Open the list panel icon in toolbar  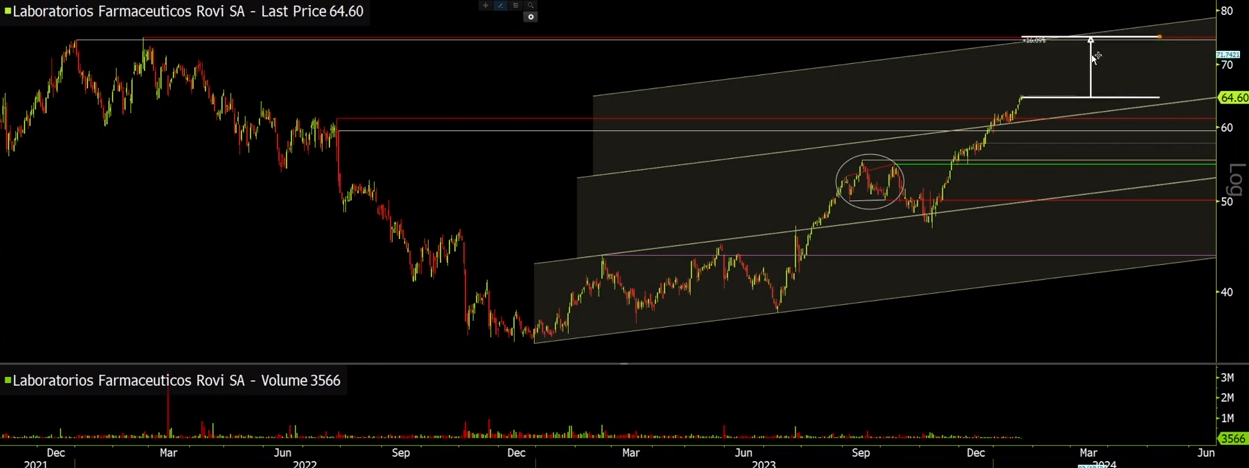point(516,5)
